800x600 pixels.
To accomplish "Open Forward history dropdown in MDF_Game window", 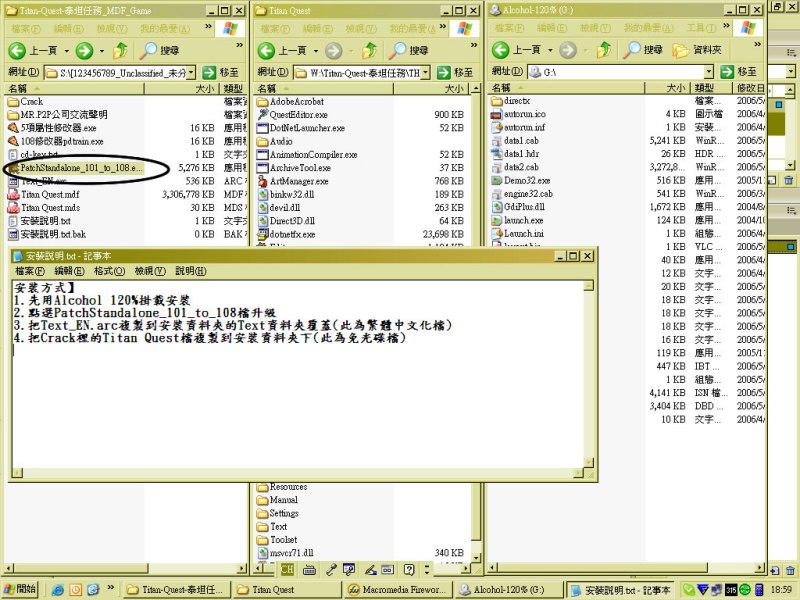I will click(102, 51).
